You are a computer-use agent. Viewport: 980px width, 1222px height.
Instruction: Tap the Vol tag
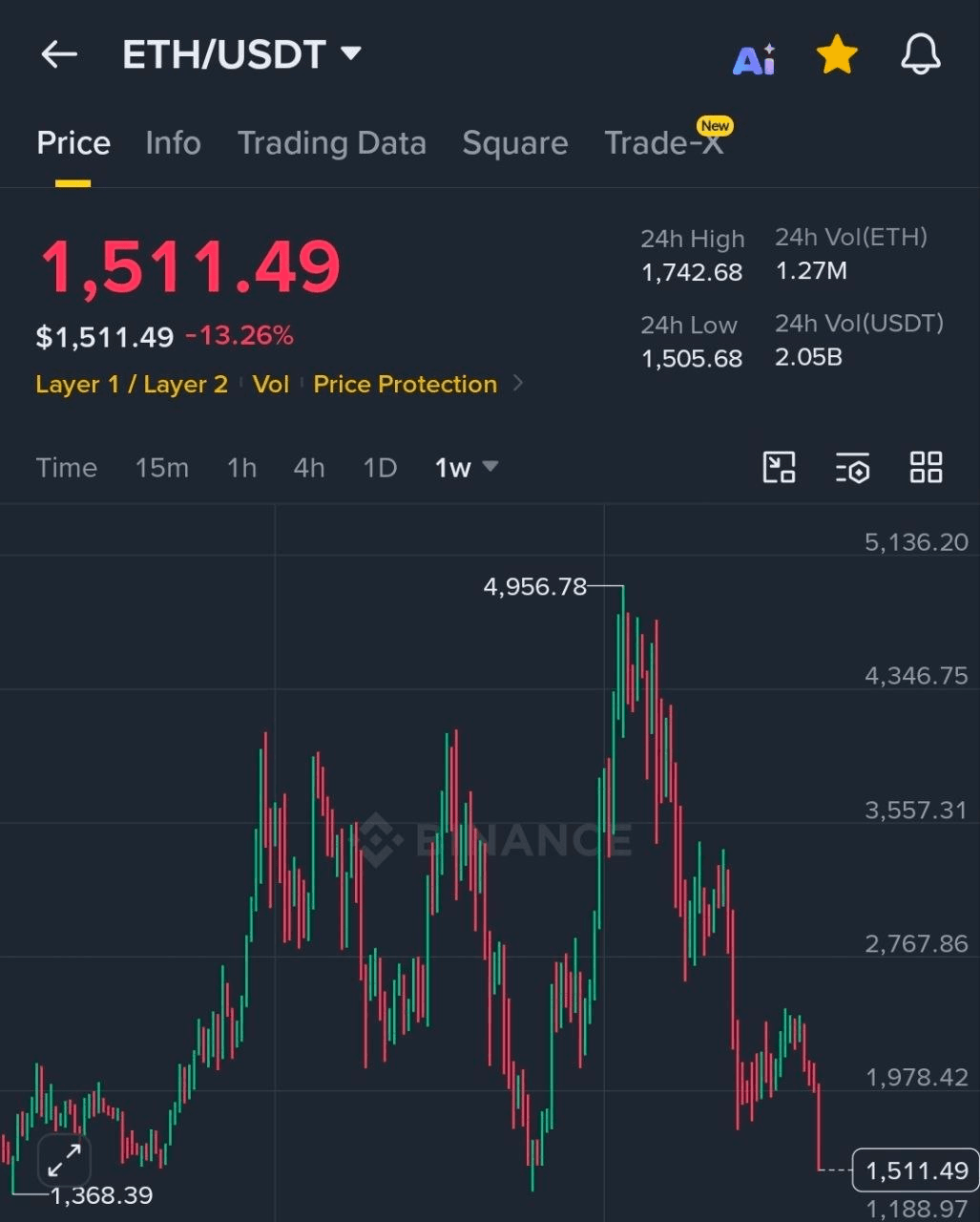[x=271, y=384]
